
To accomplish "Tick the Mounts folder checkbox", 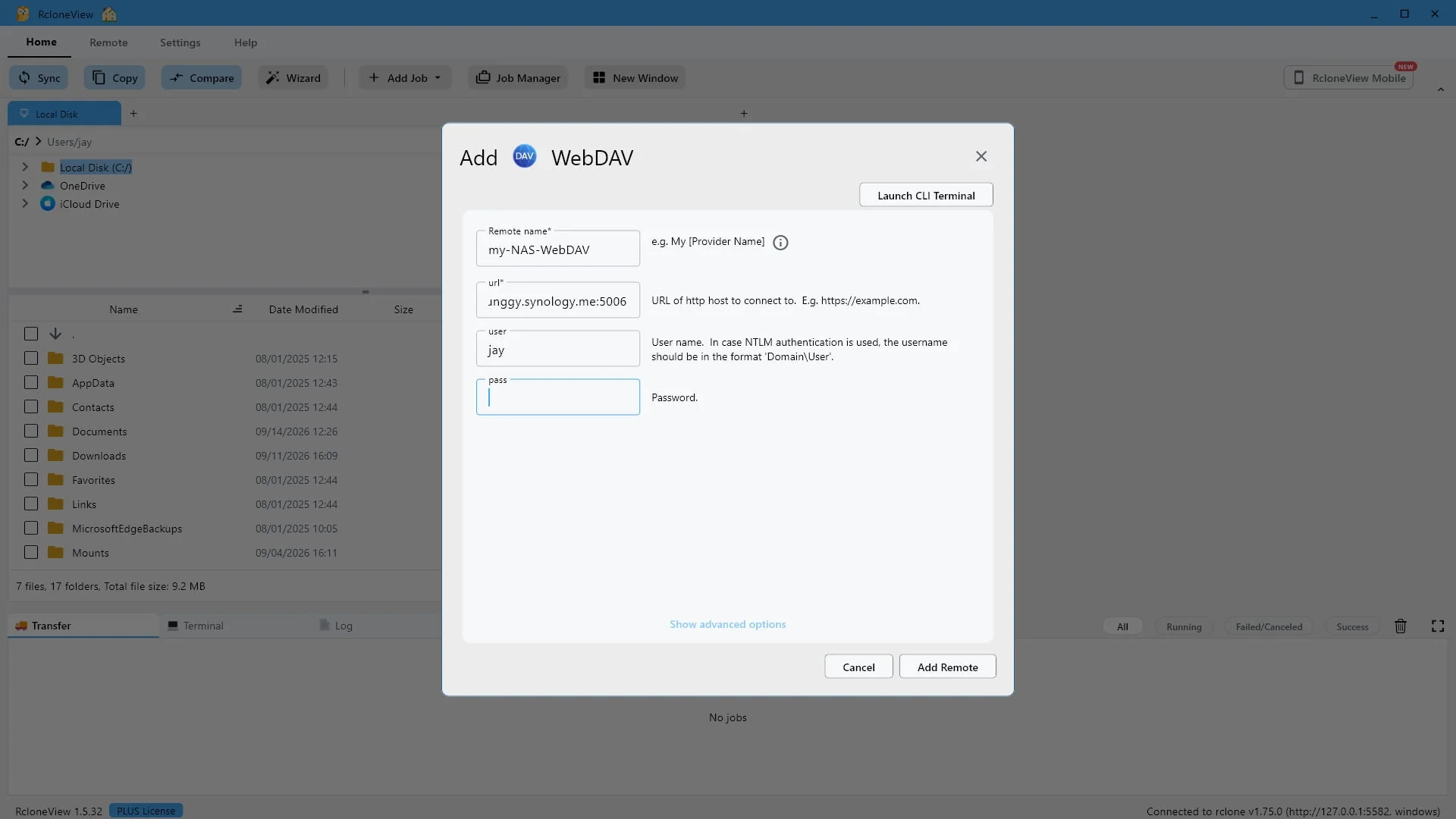I will (x=31, y=552).
